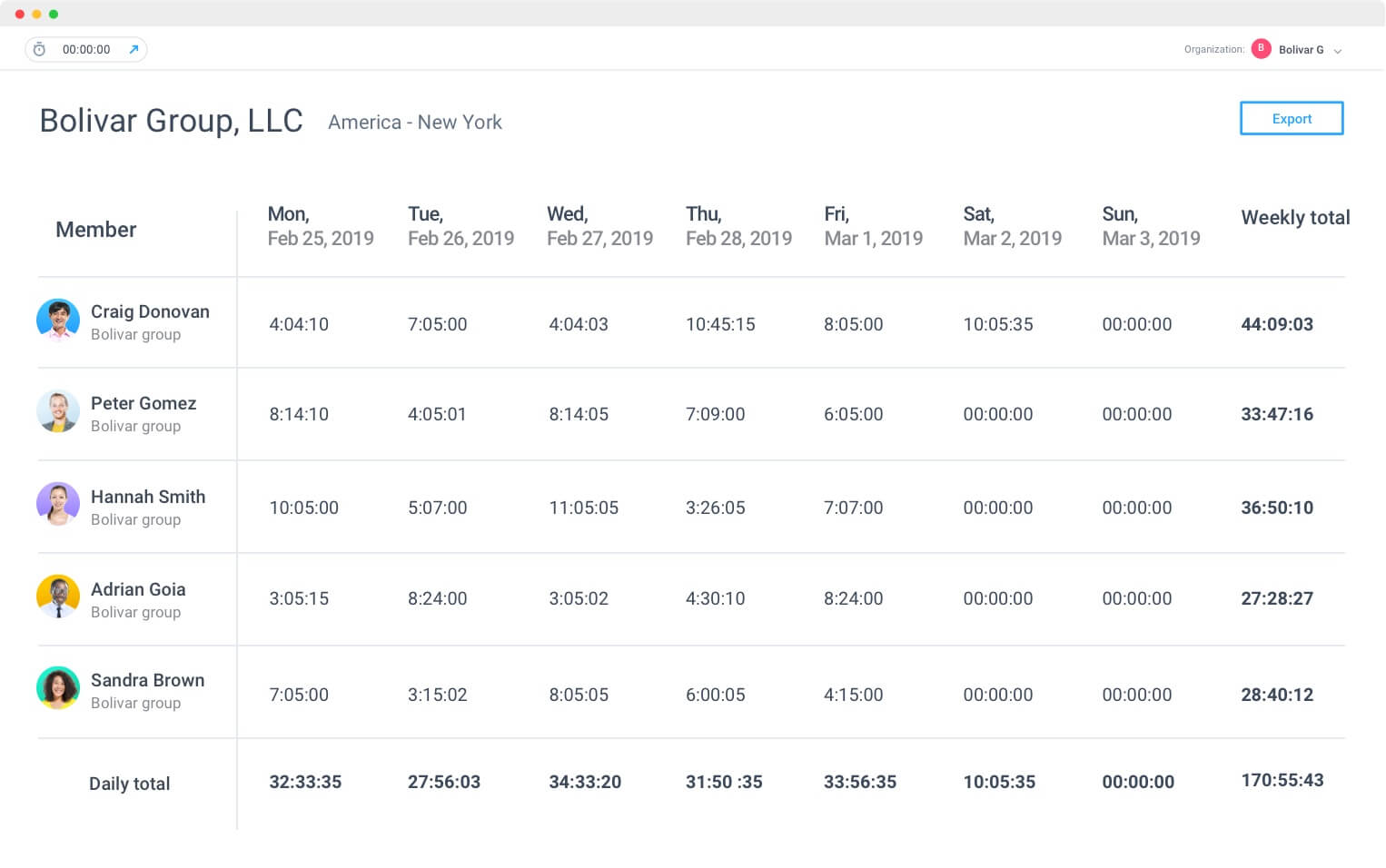Click Craig Donovan's profile photo
Viewport: 1386px width, 868px height.
click(x=58, y=321)
